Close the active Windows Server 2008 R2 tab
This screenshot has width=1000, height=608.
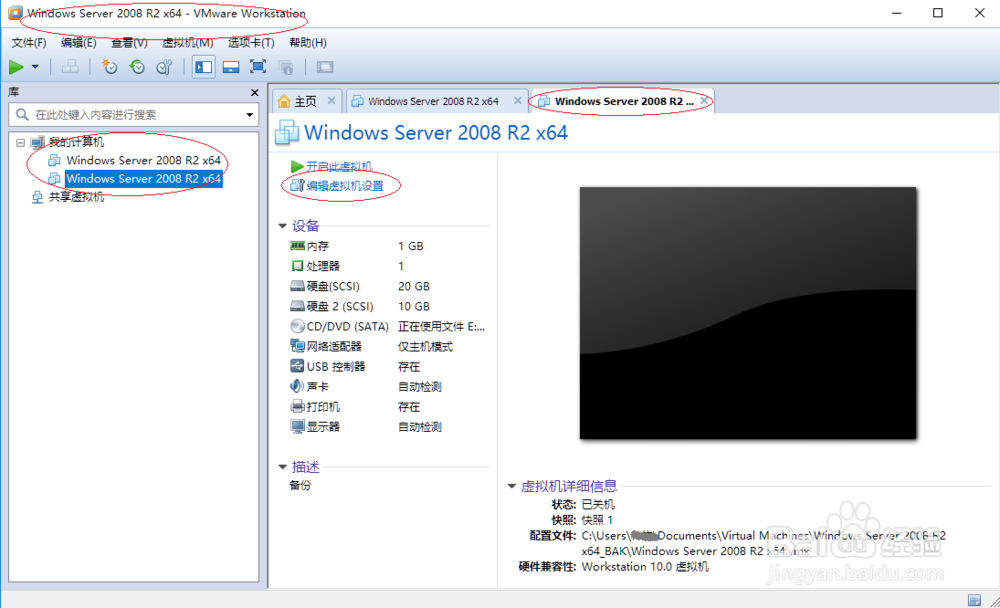(x=704, y=101)
